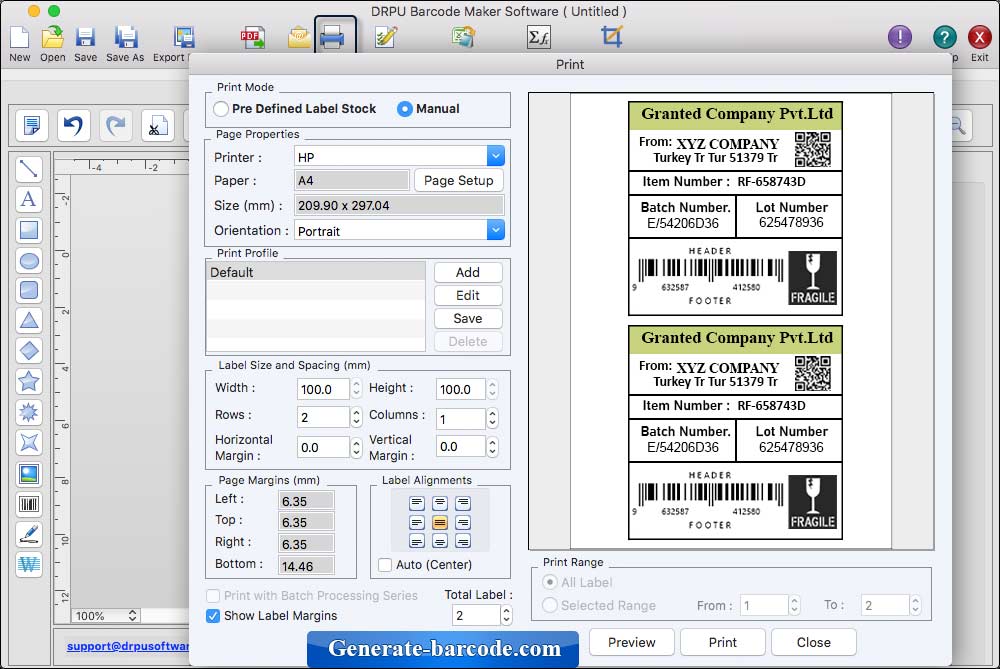Select Pre Defined Label Stock mode

point(221,109)
